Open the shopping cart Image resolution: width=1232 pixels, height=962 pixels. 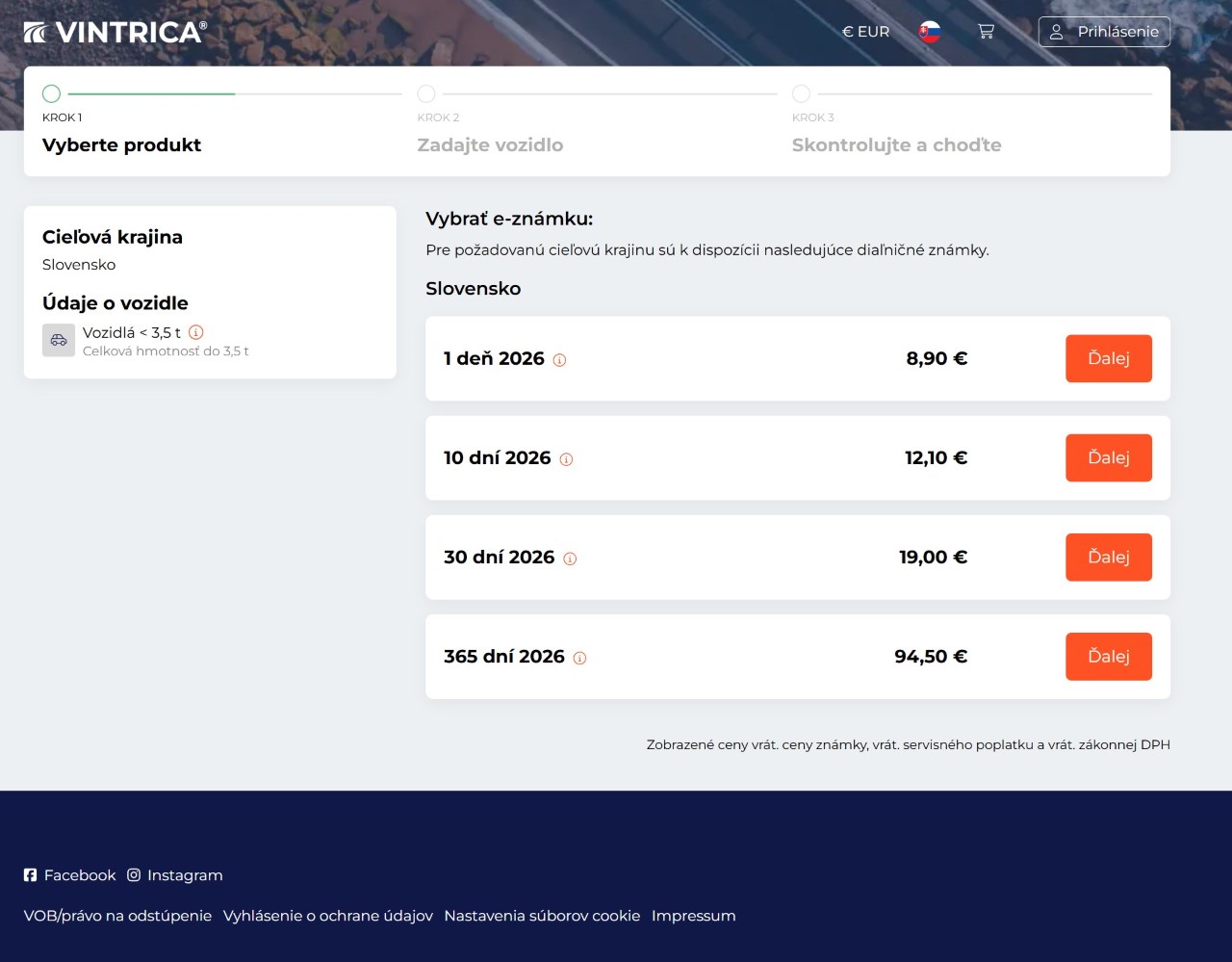coord(986,32)
